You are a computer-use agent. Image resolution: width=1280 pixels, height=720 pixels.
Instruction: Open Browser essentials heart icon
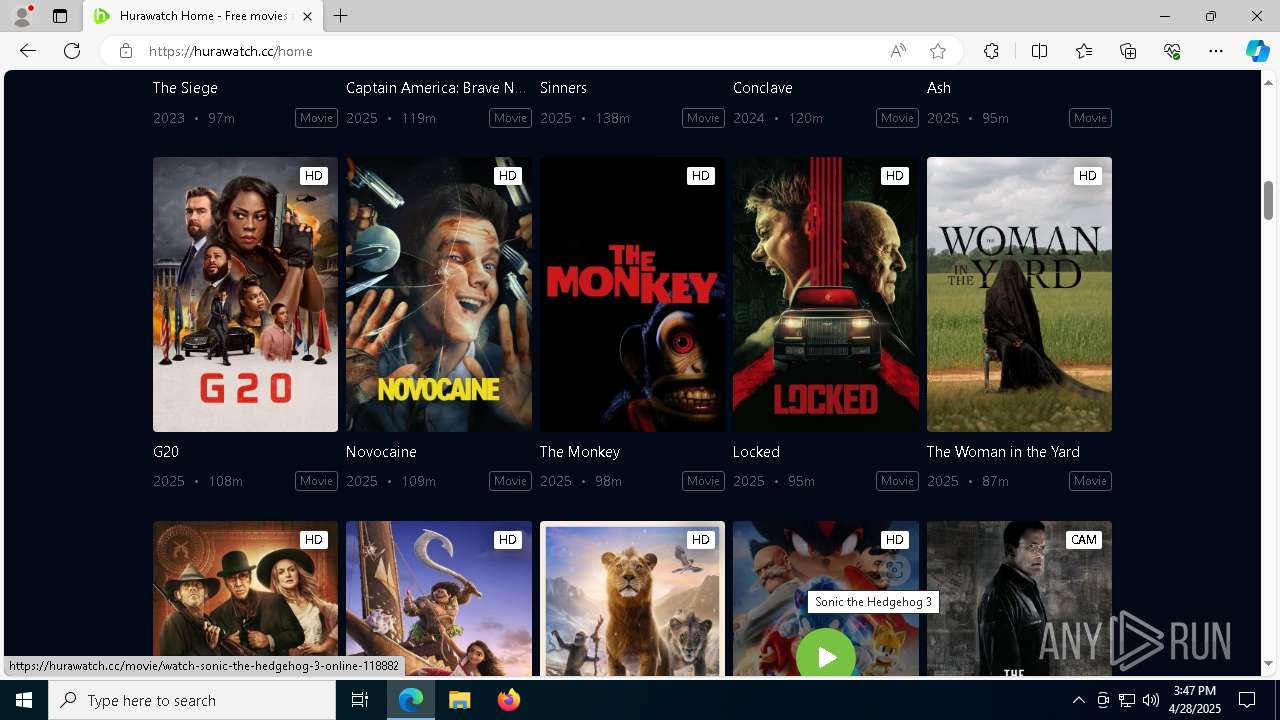click(1172, 51)
